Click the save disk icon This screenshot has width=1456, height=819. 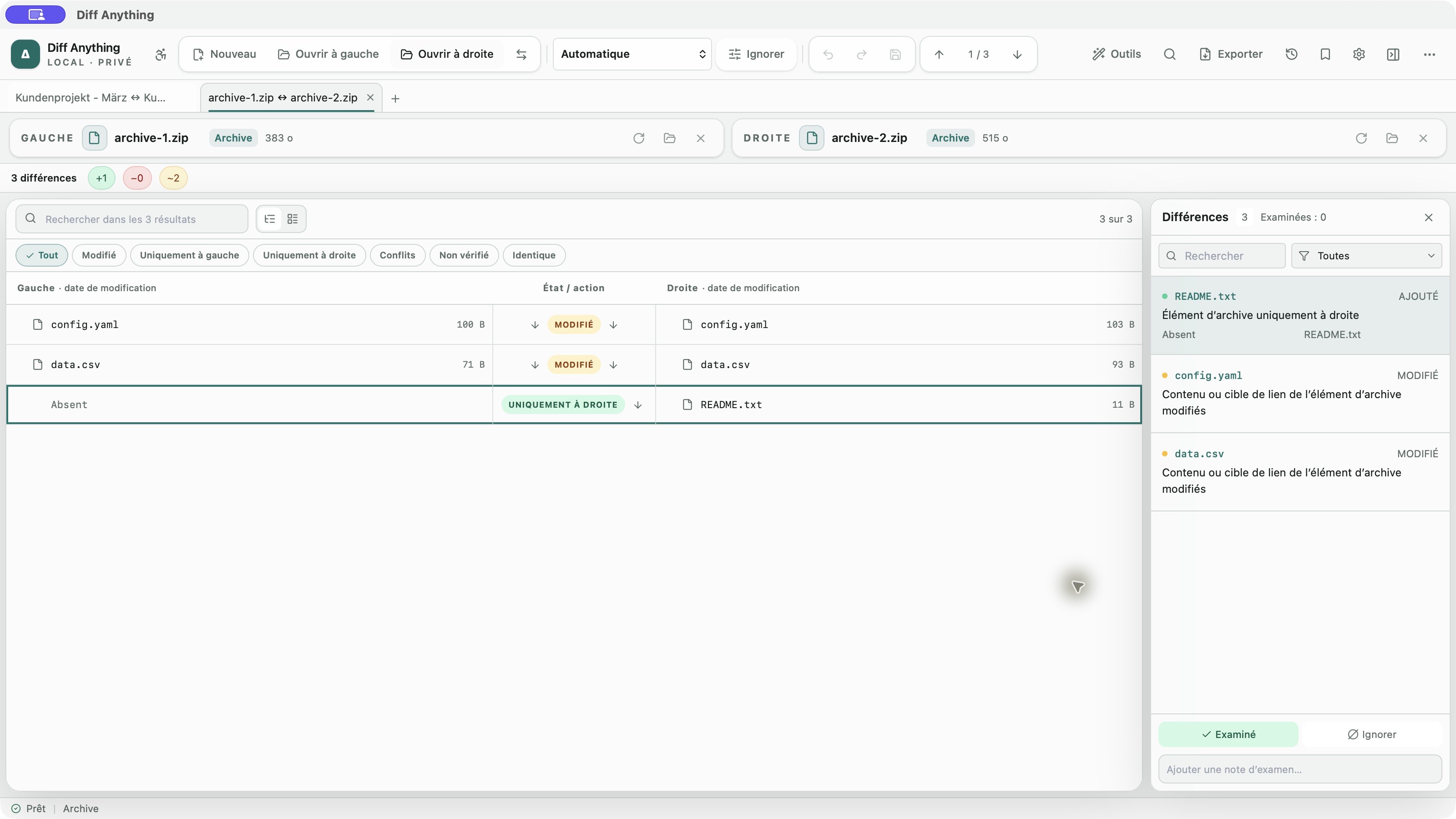895,54
